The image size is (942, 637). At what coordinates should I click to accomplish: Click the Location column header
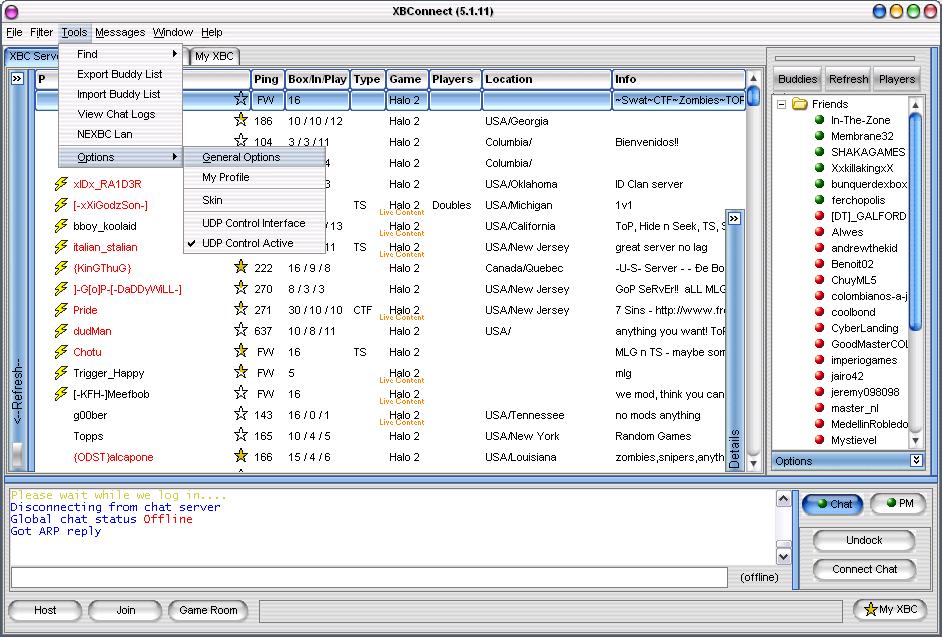click(546, 79)
